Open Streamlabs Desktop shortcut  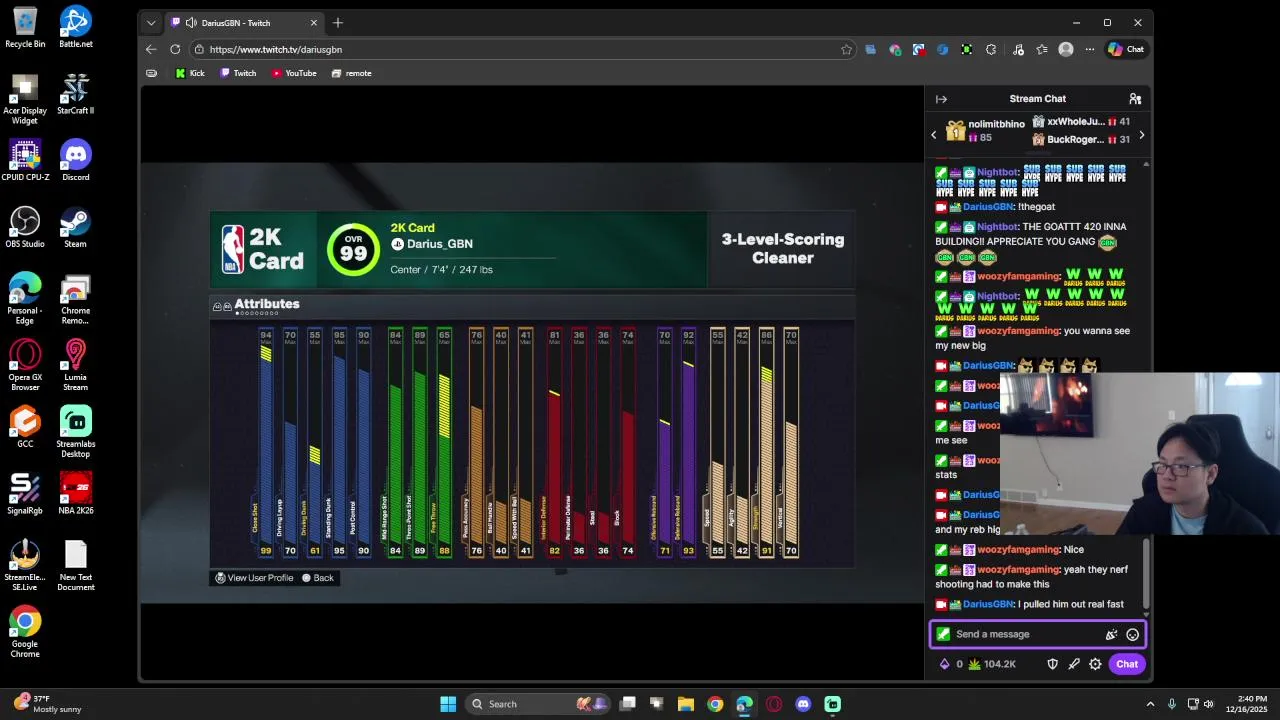click(x=75, y=432)
